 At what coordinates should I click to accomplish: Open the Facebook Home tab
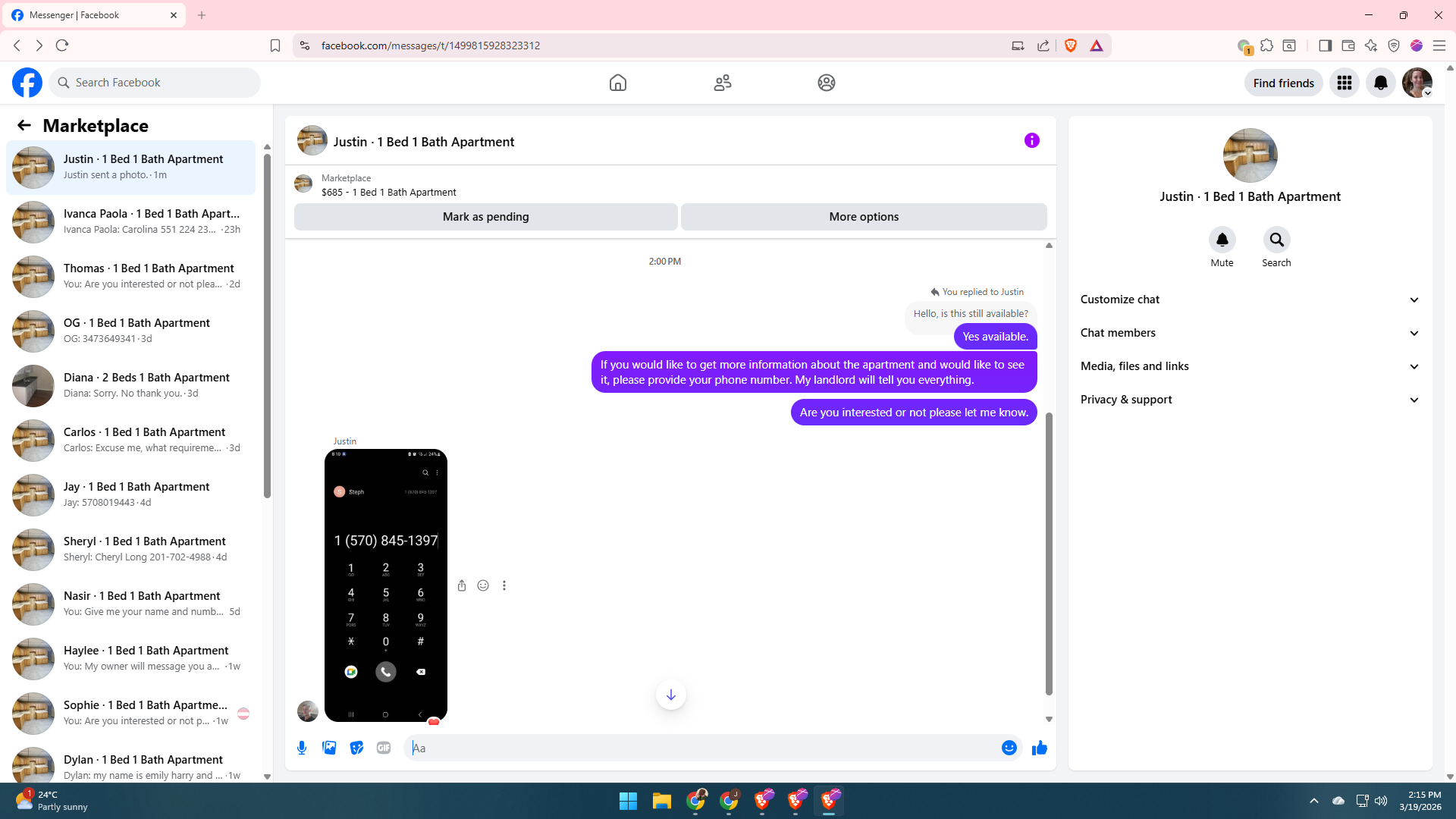point(617,83)
